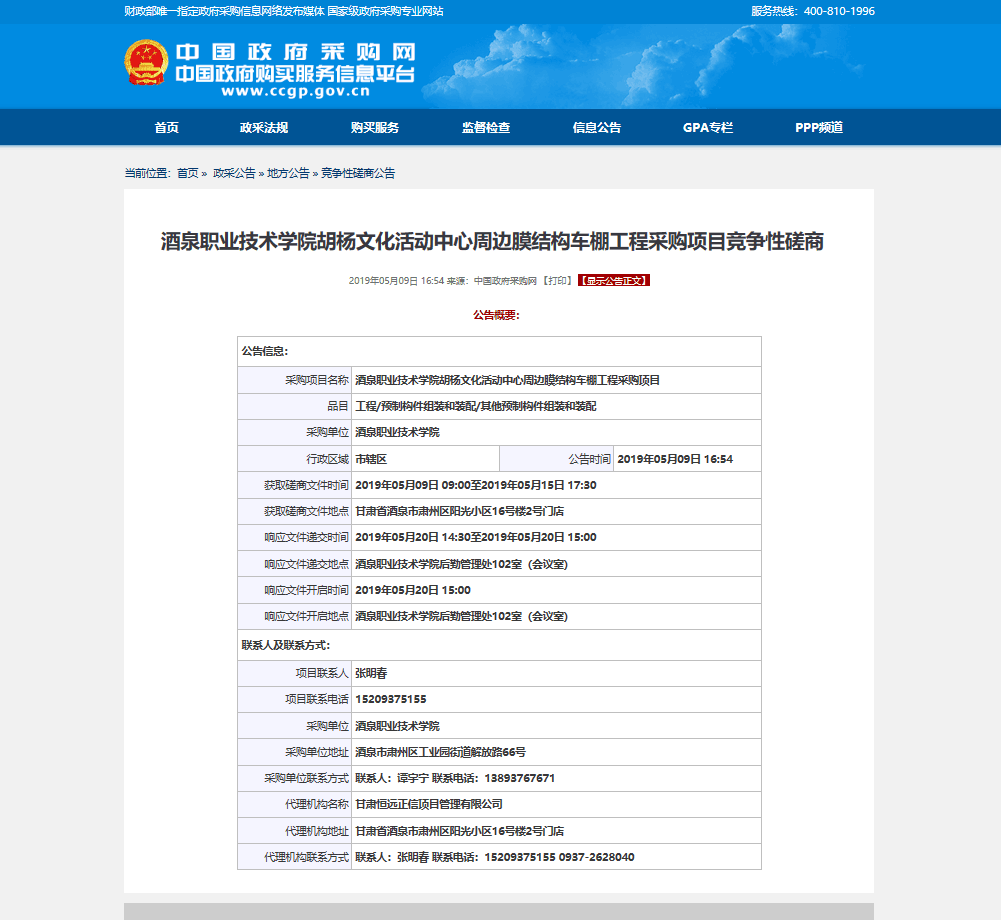Click the 中国政府采购网 site title banner
The image size is (1001, 920).
click(x=295, y=52)
